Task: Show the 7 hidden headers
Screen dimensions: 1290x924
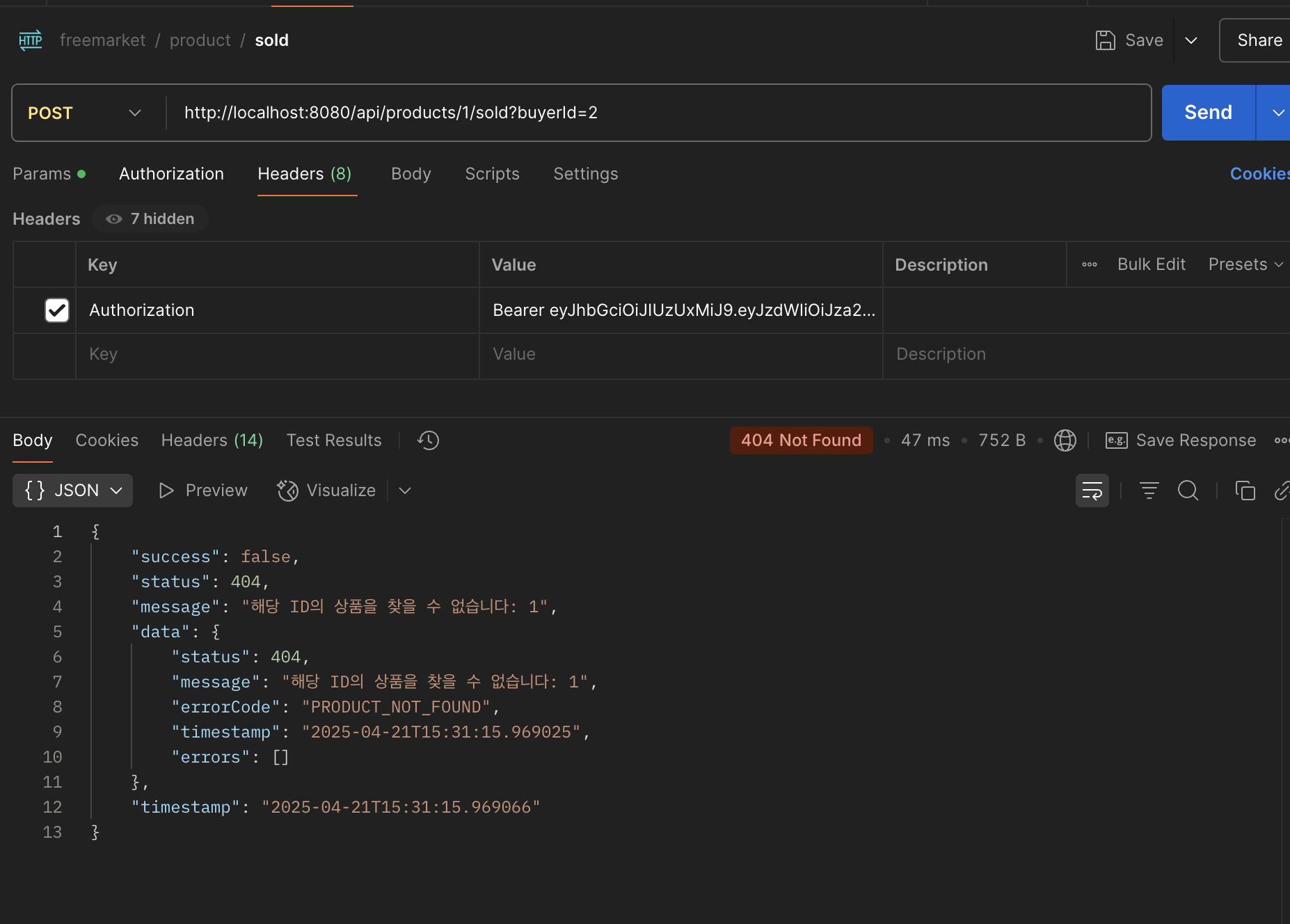Action: [x=150, y=219]
